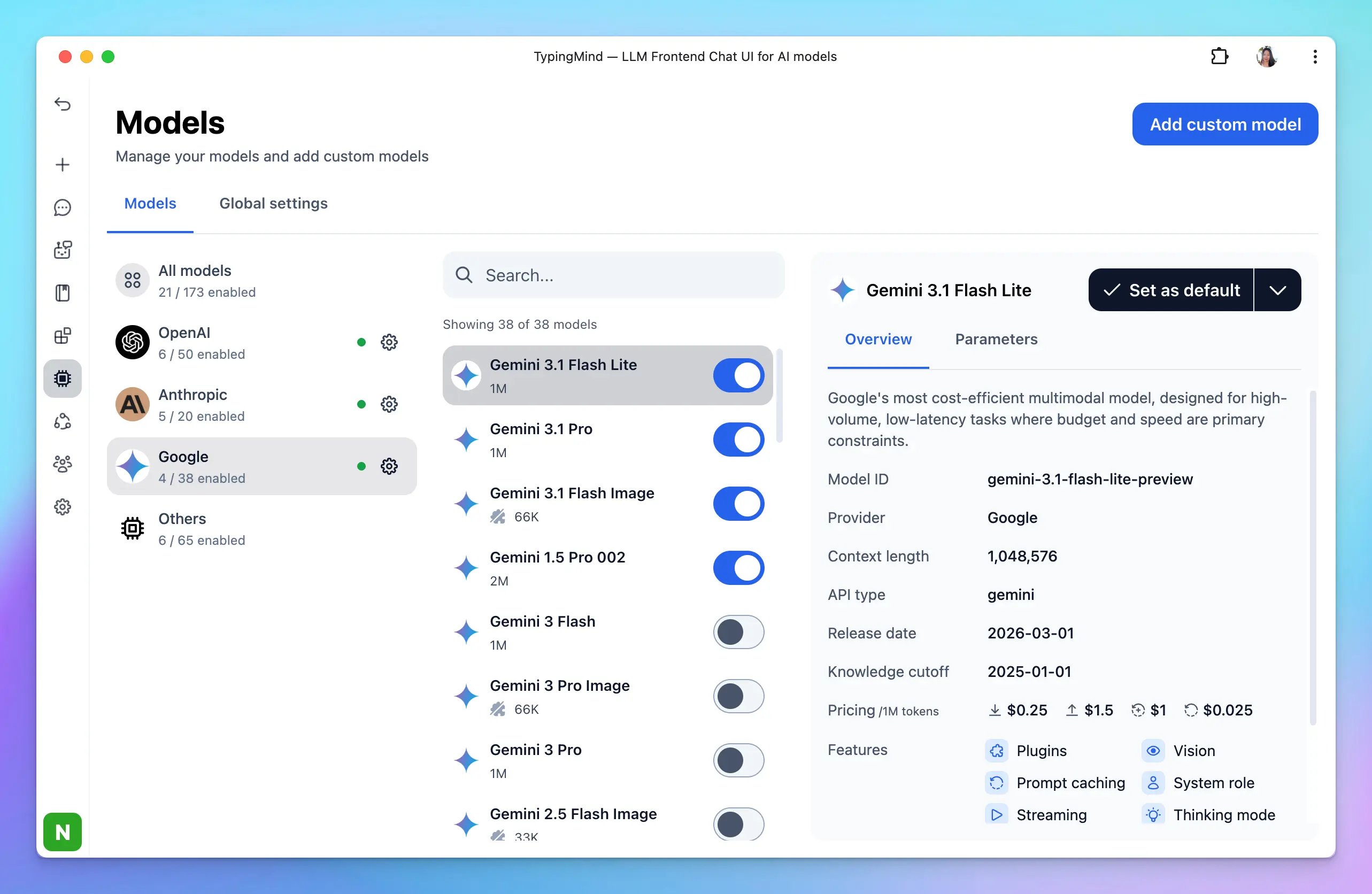Enable Gemini 2.5 Flash Image toggle
Screen dimensions: 1372x894
pos(738,824)
